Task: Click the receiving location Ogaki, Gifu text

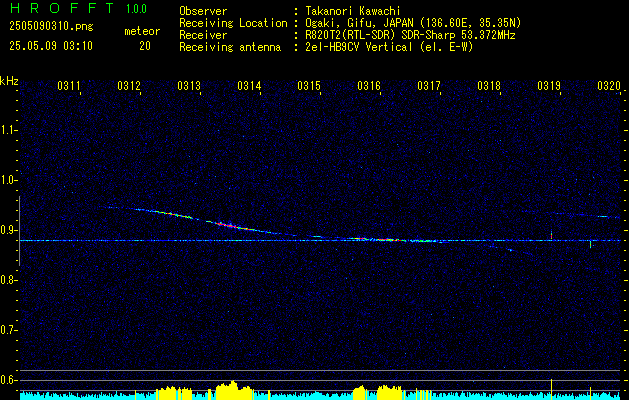Action: (413, 23)
